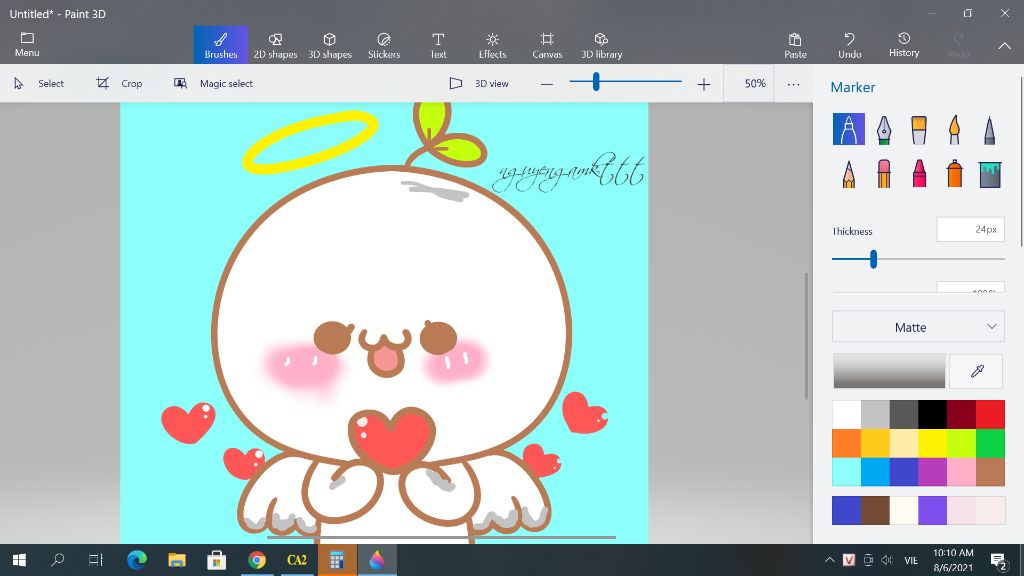This screenshot has width=1024, height=576.
Task: Show hidden system tray icons
Action: tap(829, 560)
